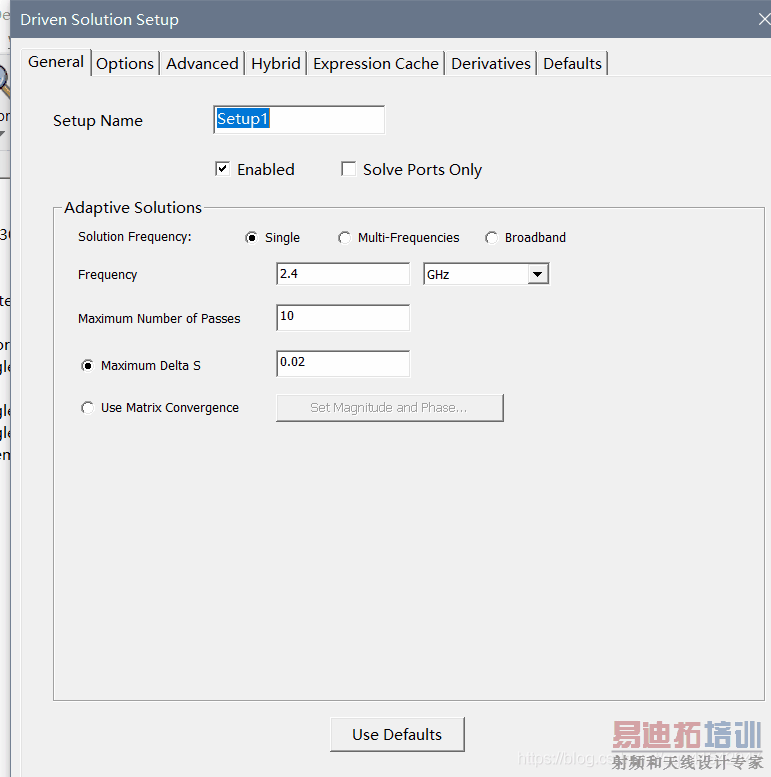The height and width of the screenshot is (777, 771).
Task: Click the Maximum Number of Passes field
Action: pos(343,318)
